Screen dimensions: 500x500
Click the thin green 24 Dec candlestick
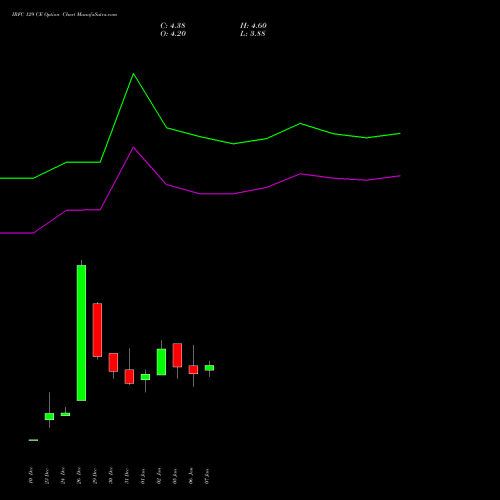click(x=65, y=414)
